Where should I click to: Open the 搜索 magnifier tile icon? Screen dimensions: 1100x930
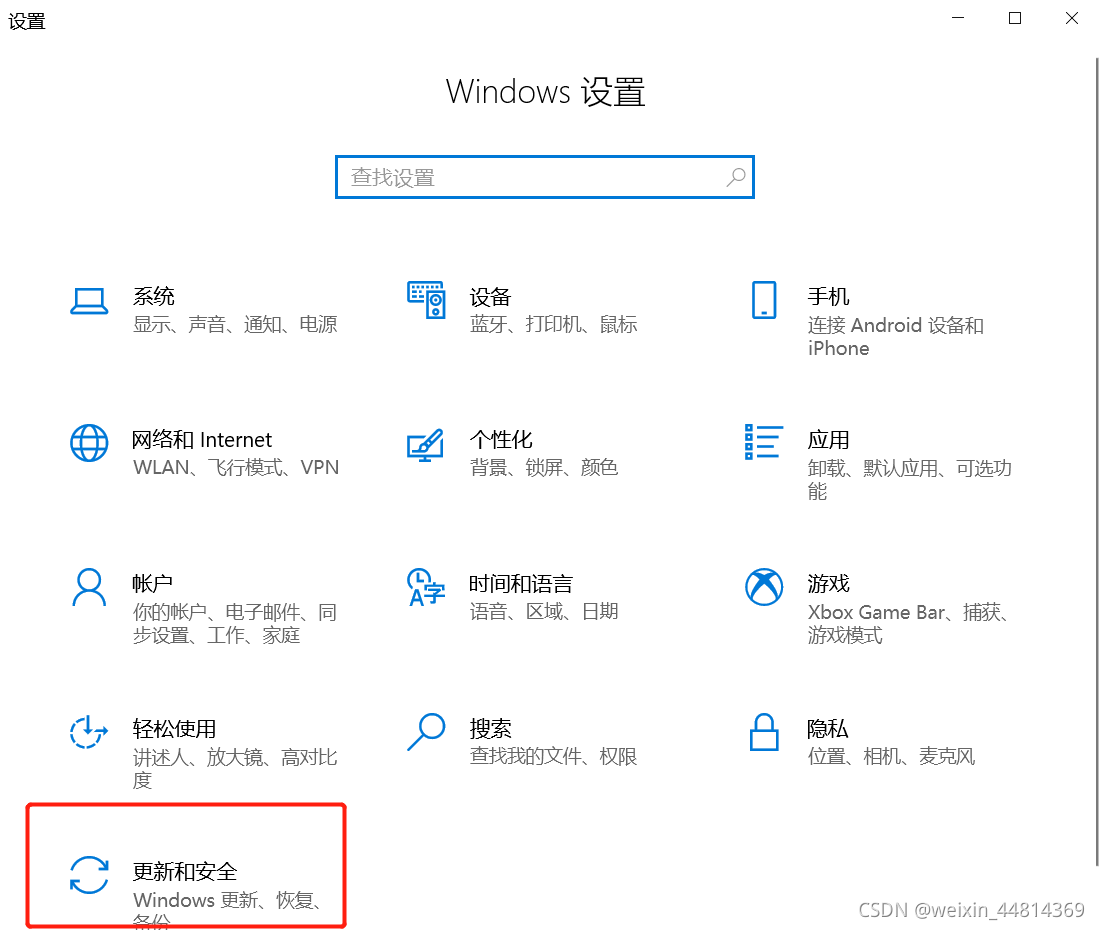[x=426, y=732]
